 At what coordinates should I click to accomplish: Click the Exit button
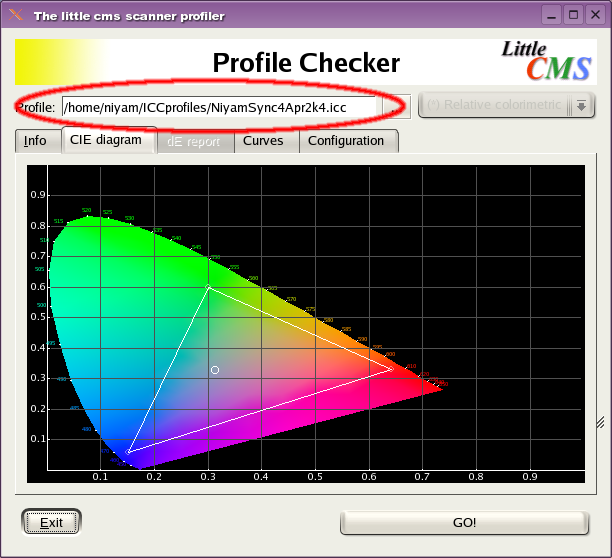click(51, 522)
